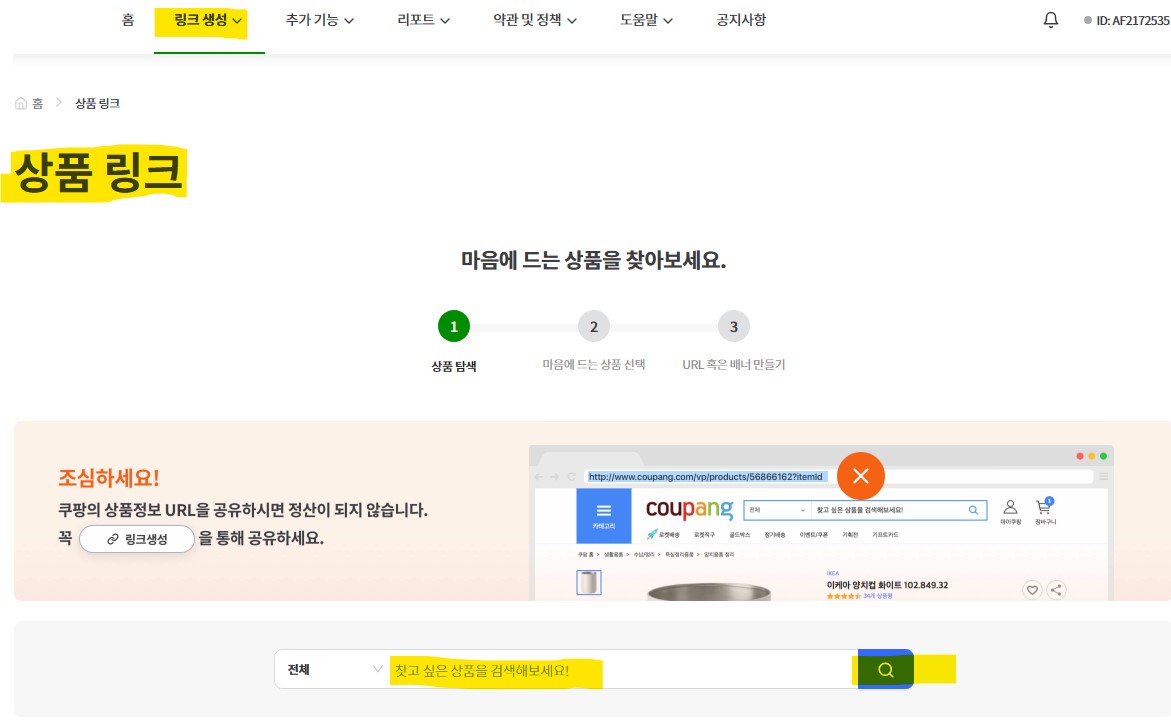Image resolution: width=1171 pixels, height=726 pixels.
Task: Click the home icon in breadcrumb
Action: pos(21,103)
